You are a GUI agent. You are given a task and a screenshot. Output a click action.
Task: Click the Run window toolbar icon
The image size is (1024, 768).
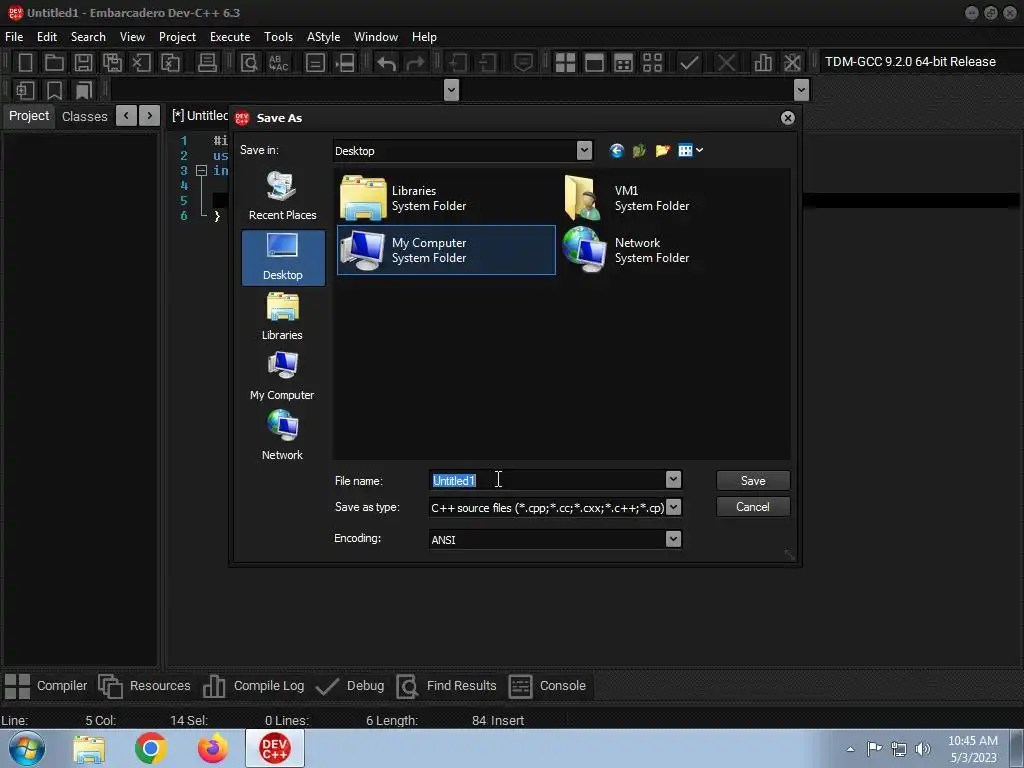(x=594, y=63)
